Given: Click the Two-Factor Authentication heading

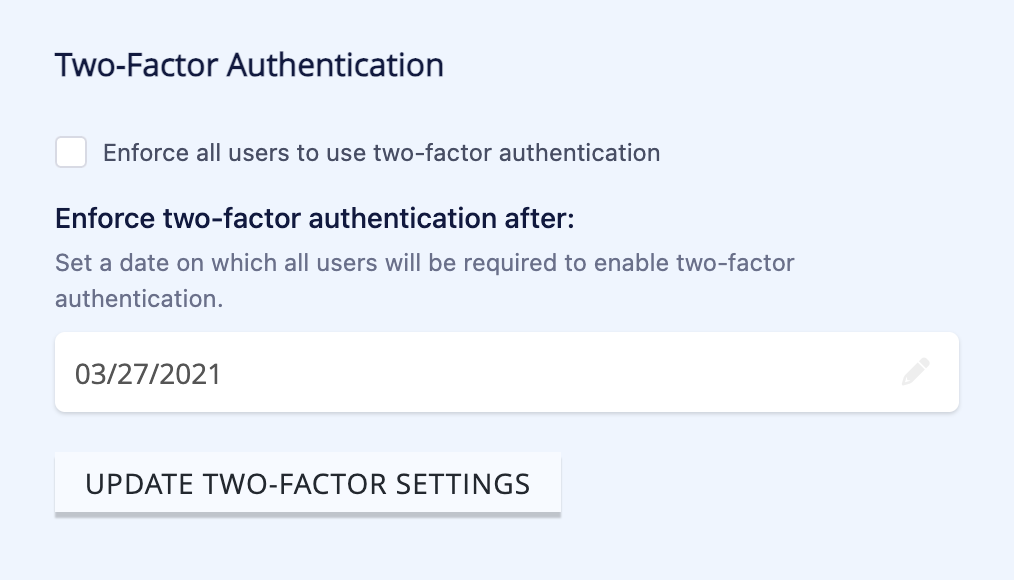Looking at the screenshot, I should pos(250,64).
